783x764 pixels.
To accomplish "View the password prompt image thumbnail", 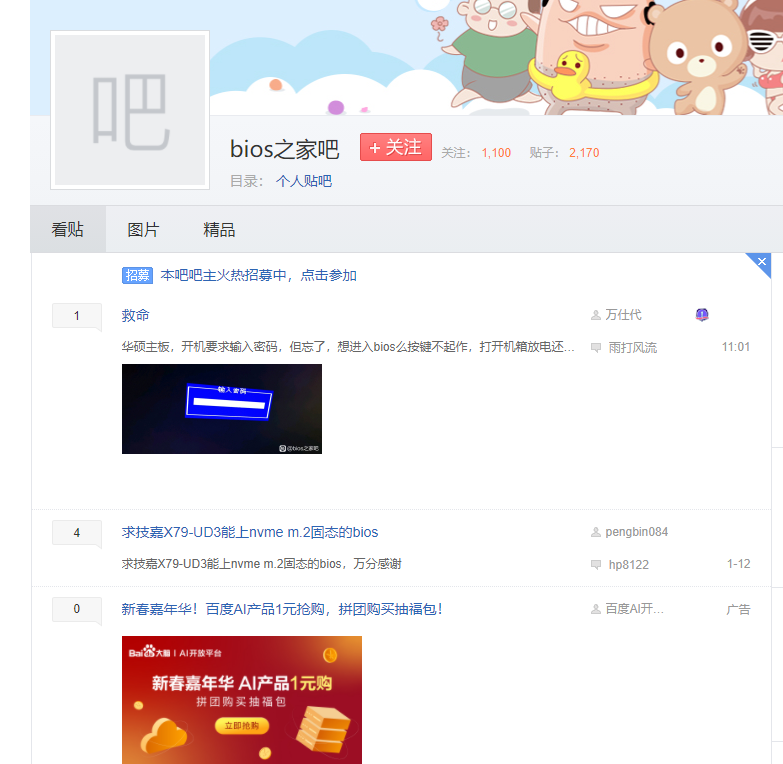I will 222,409.
